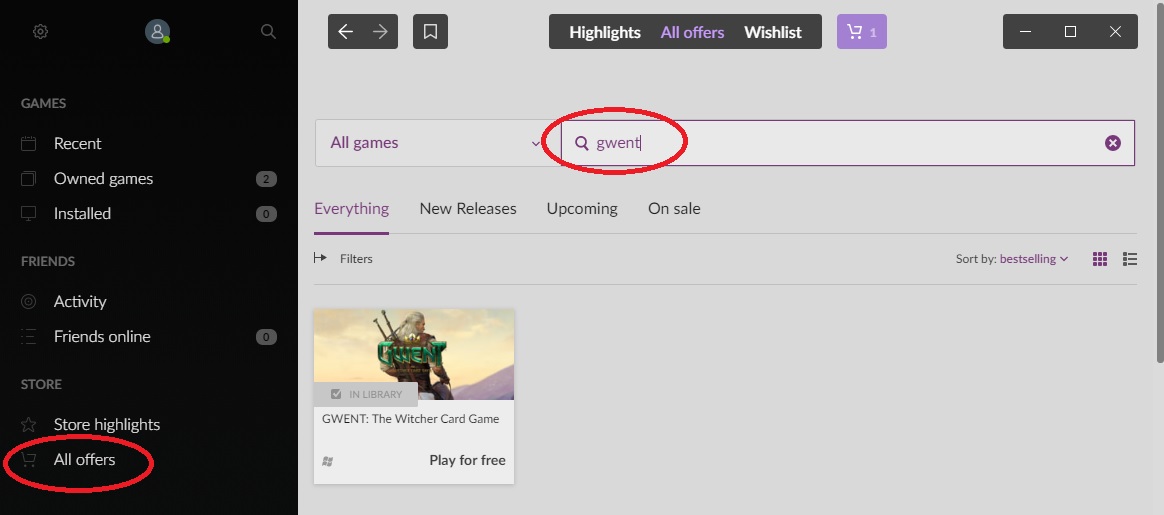Screen dimensions: 1164x515
Task: Open the user profile avatar
Action: (x=157, y=31)
